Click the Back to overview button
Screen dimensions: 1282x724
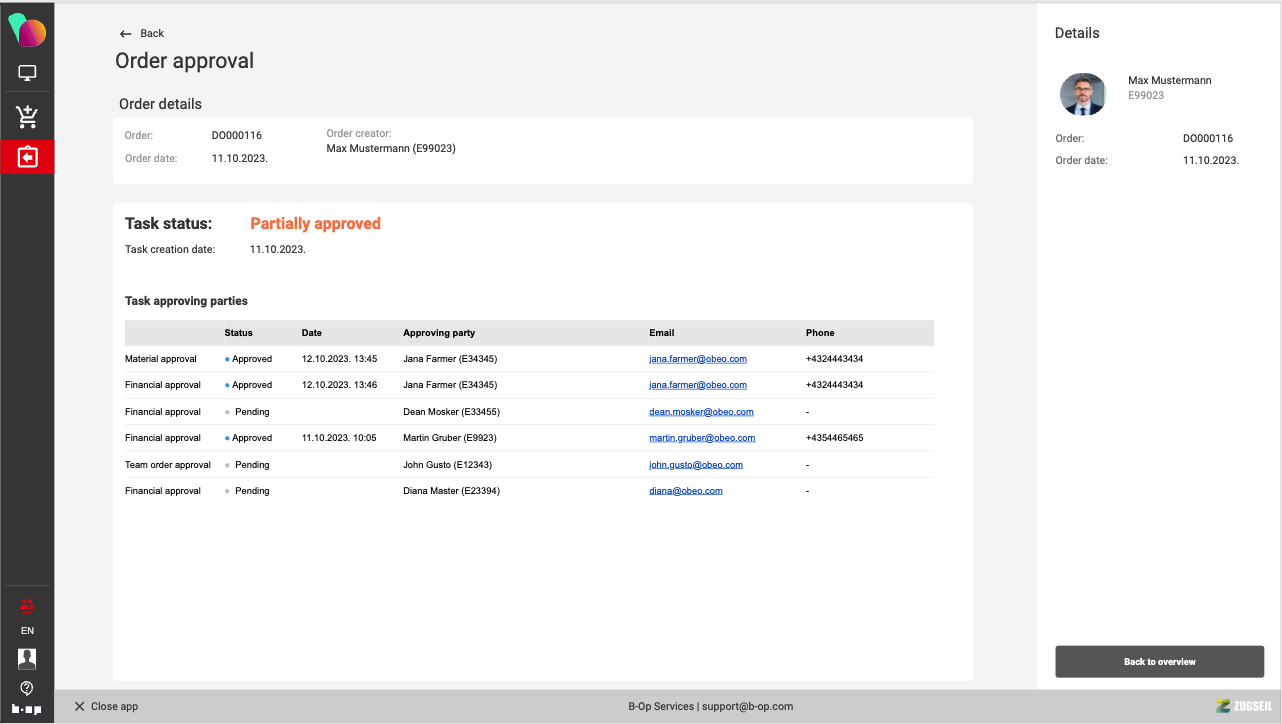(x=1159, y=662)
